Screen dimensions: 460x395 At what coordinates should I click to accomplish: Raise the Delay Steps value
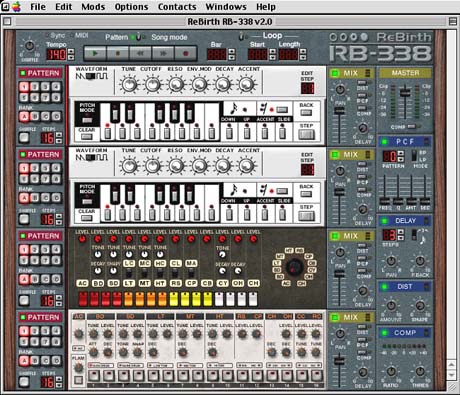coord(401,232)
